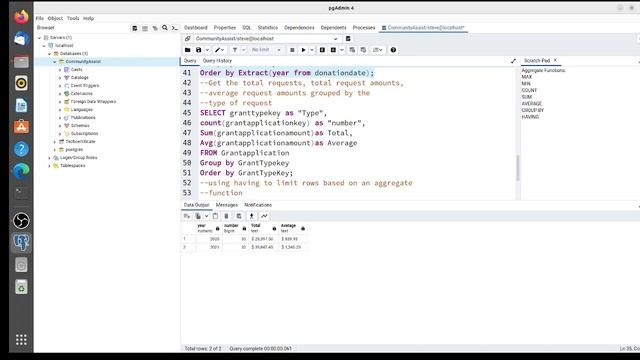Expand the Tablespaces node
The image size is (640, 360).
[50, 166]
